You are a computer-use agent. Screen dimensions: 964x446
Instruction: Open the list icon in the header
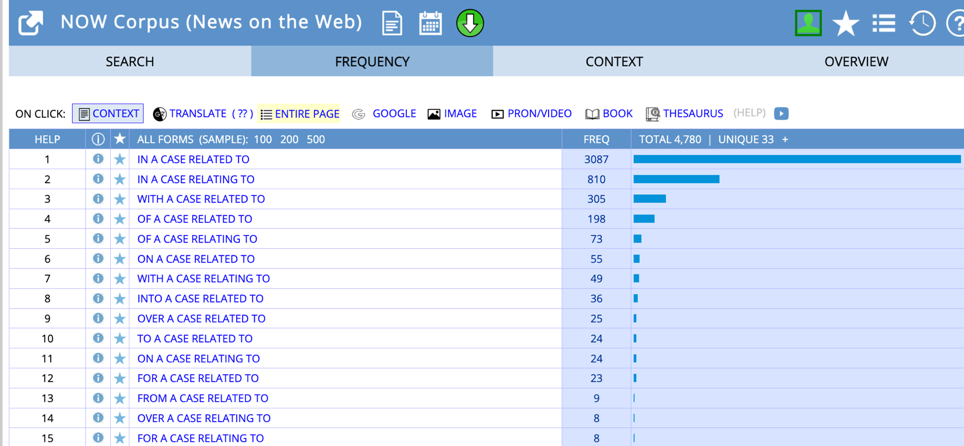(883, 23)
